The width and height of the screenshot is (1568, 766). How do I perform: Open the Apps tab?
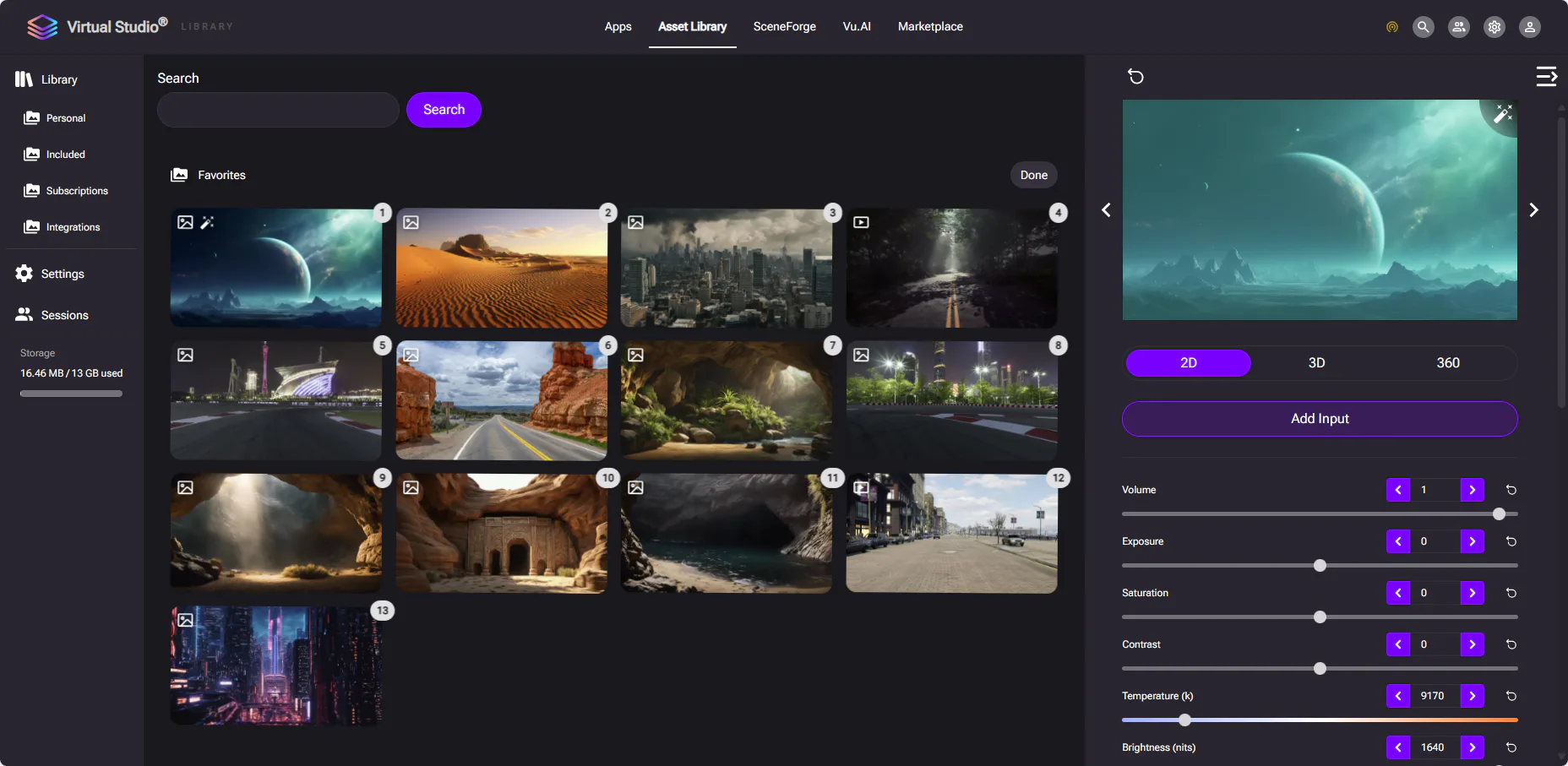click(x=618, y=27)
